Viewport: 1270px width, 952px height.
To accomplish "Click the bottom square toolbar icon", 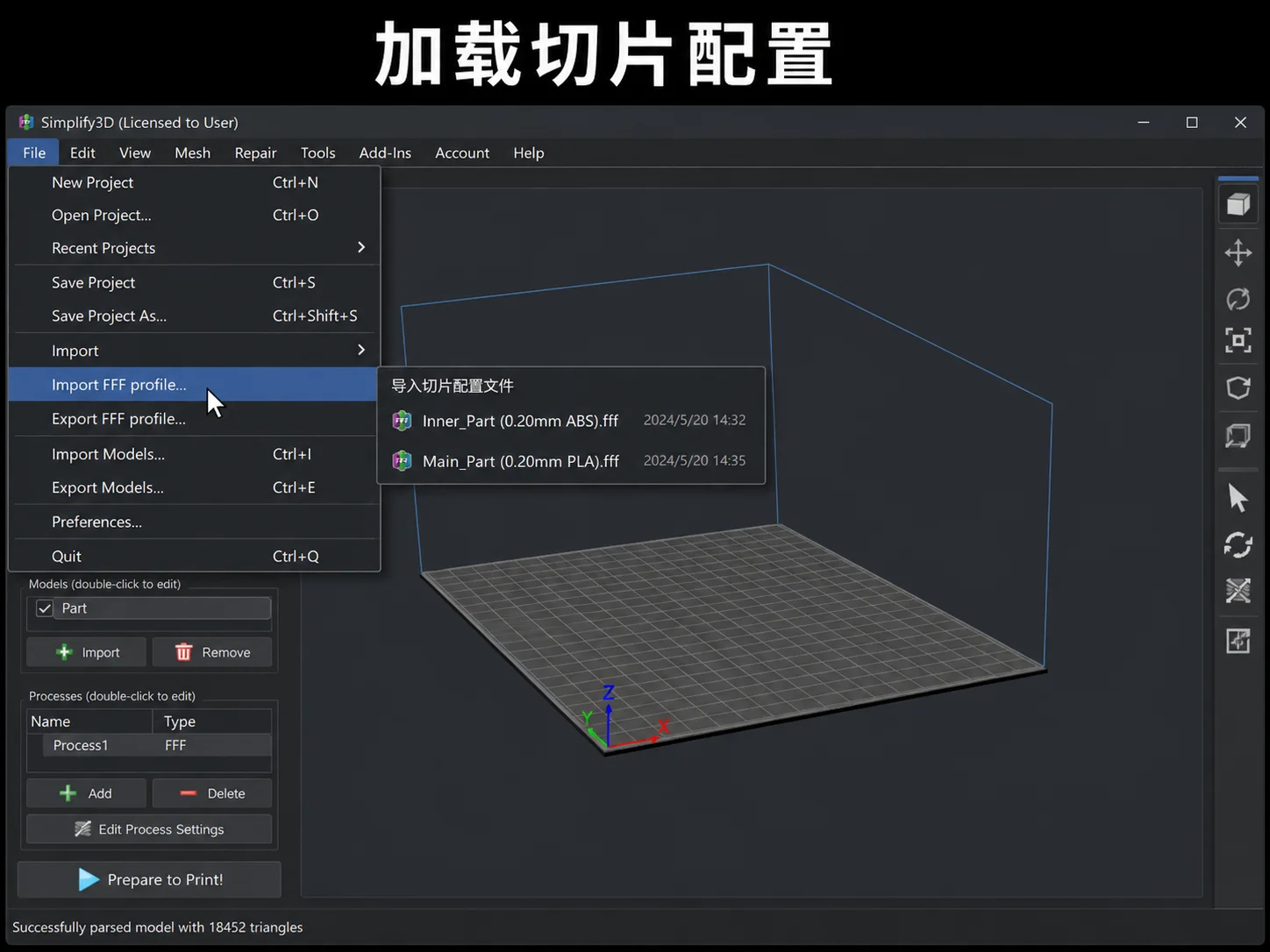I will point(1238,641).
